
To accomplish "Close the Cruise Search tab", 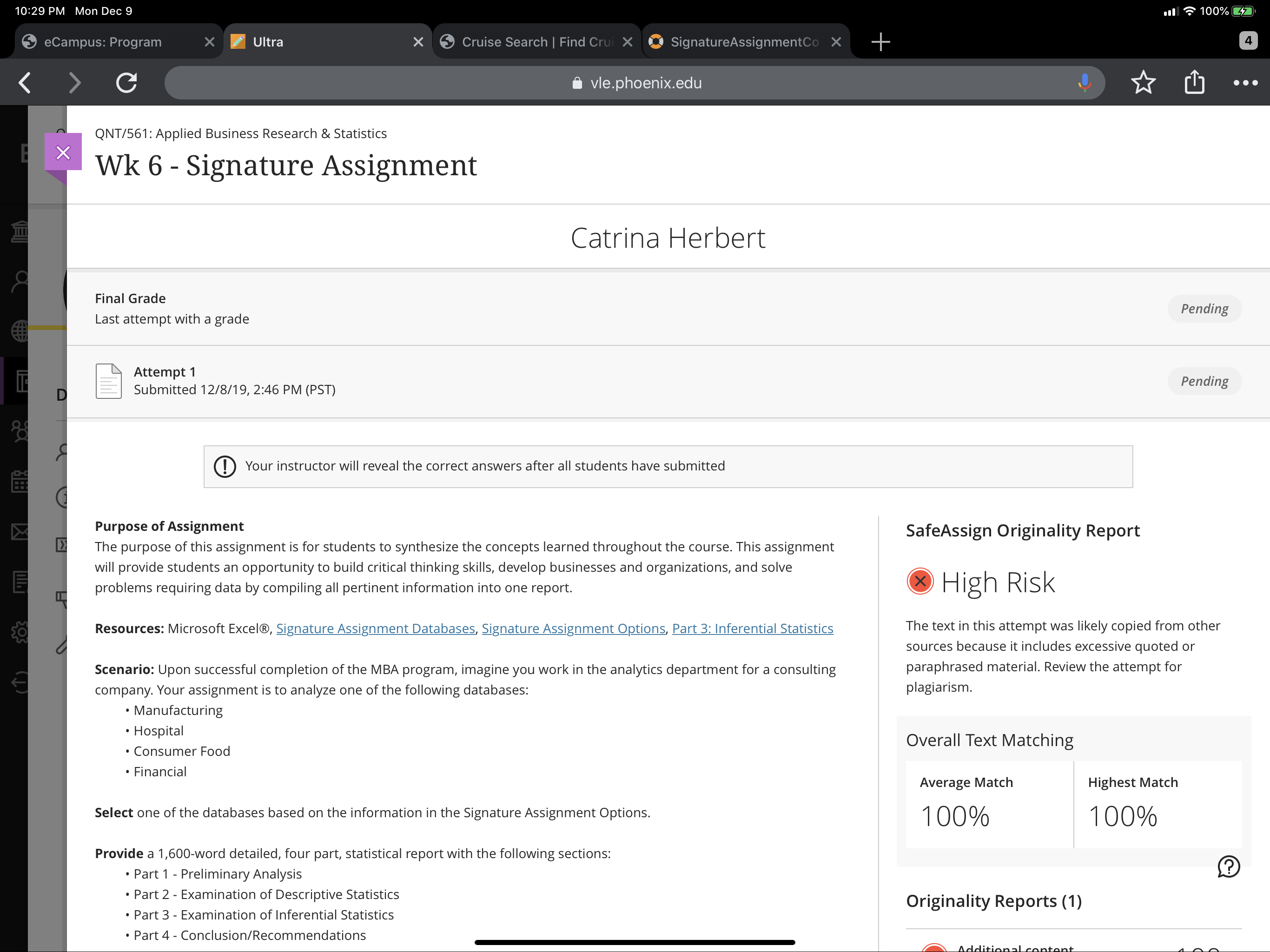I will (x=627, y=42).
